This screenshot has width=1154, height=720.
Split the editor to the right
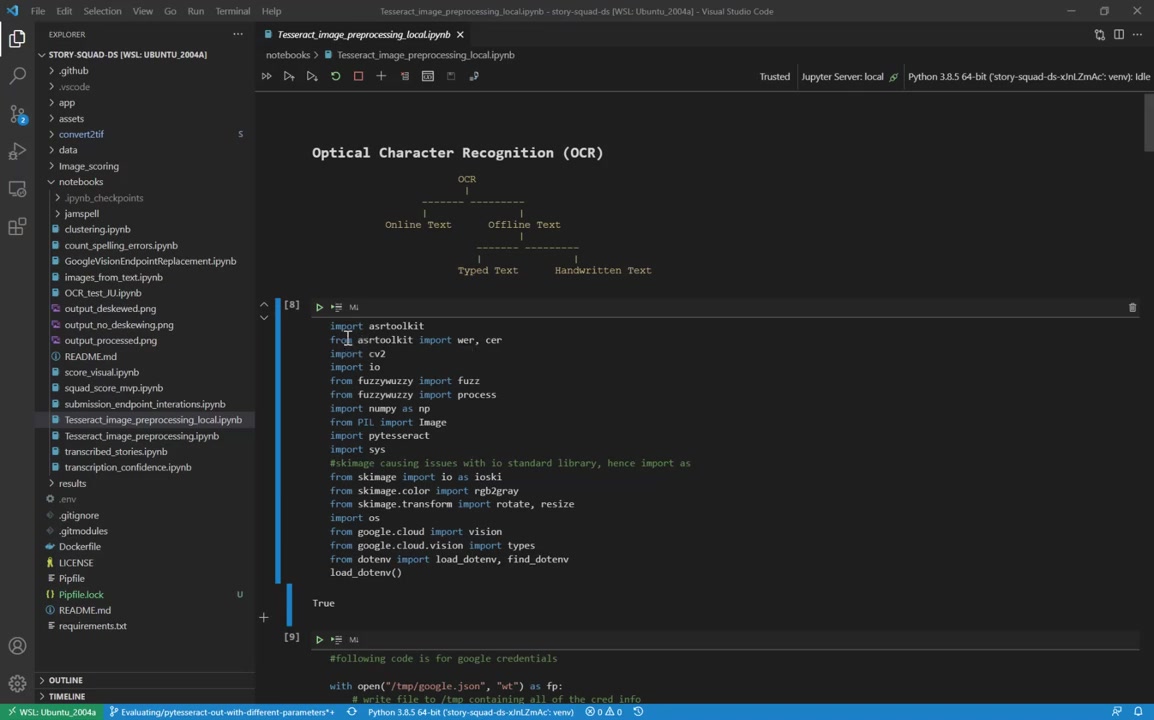(x=1119, y=34)
